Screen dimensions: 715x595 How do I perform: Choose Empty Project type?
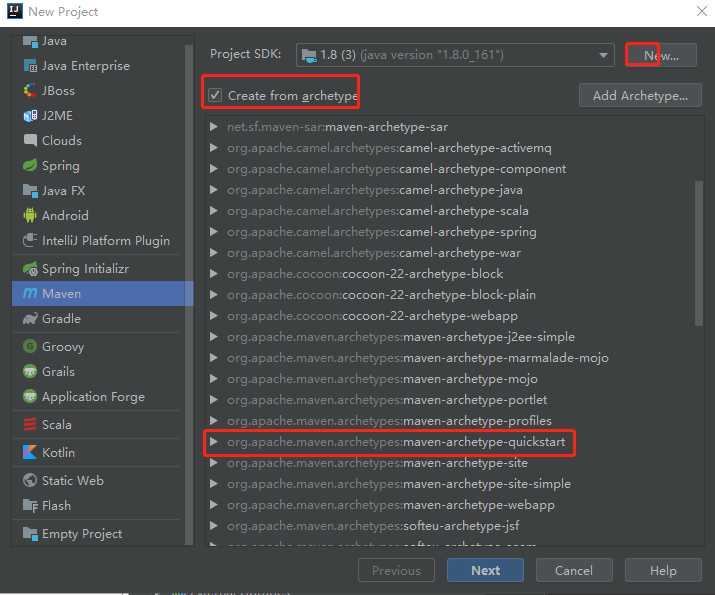point(103,534)
